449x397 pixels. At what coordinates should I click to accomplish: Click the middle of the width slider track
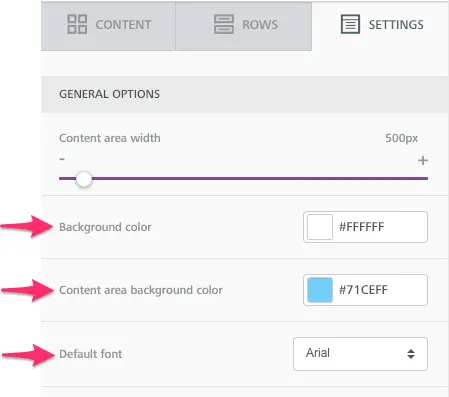click(x=243, y=179)
